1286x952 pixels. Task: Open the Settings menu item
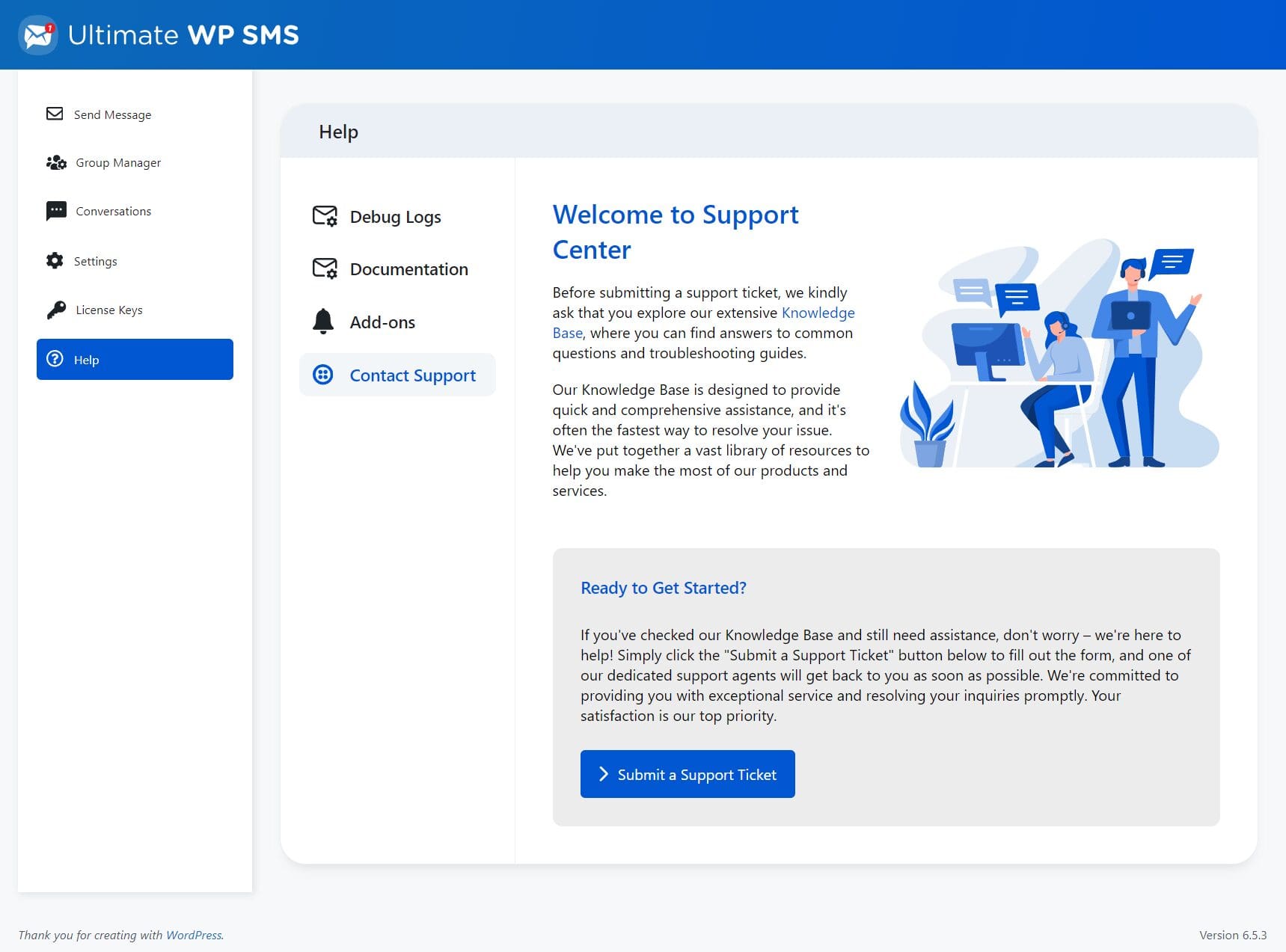point(135,261)
